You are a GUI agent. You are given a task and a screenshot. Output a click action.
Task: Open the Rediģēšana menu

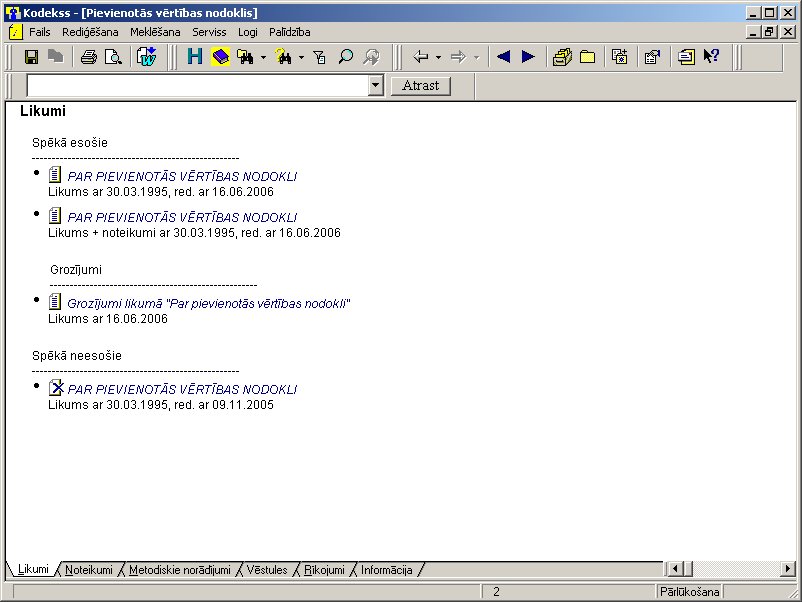[x=90, y=32]
